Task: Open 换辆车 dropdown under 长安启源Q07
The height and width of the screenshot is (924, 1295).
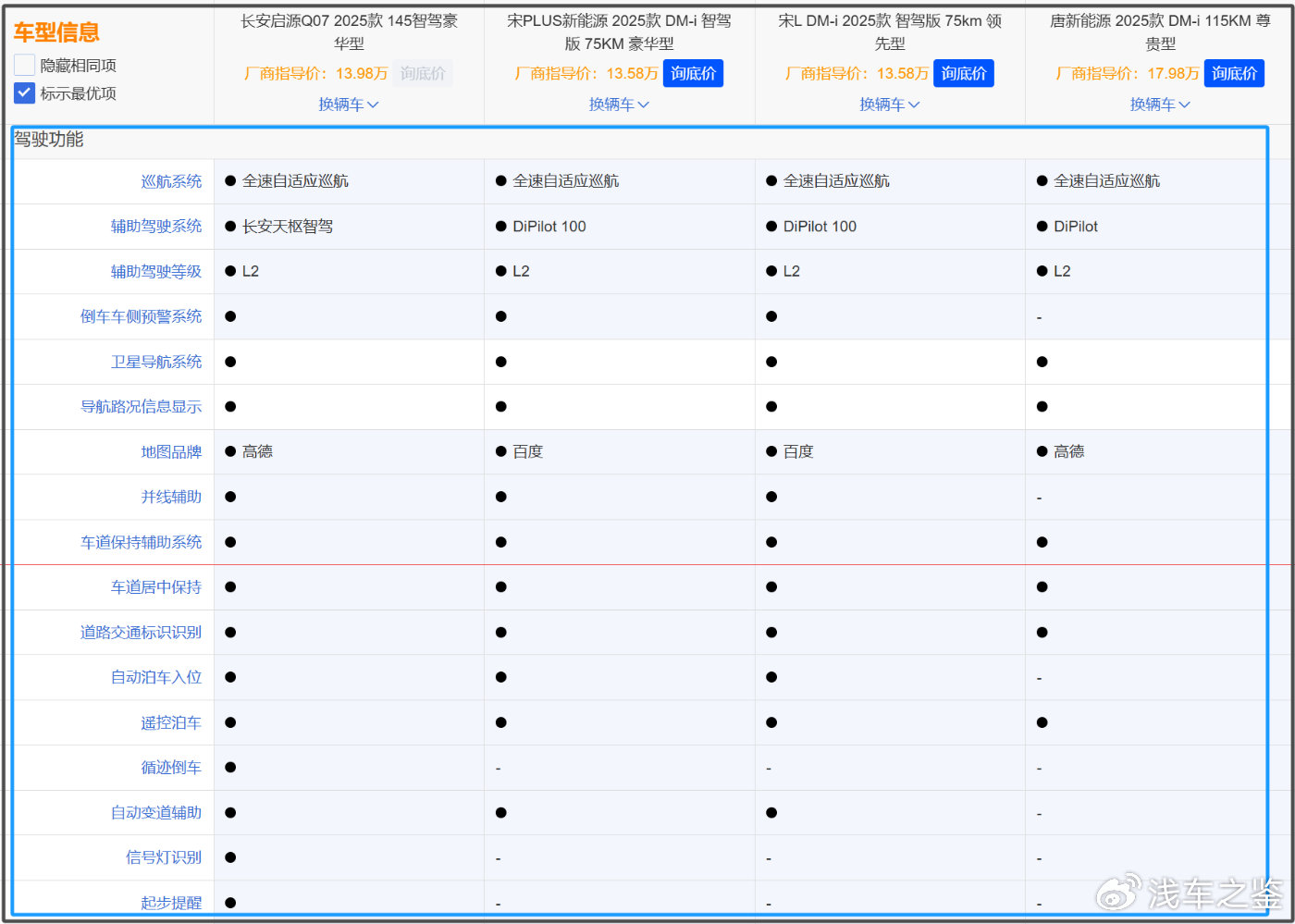Action: [x=349, y=105]
